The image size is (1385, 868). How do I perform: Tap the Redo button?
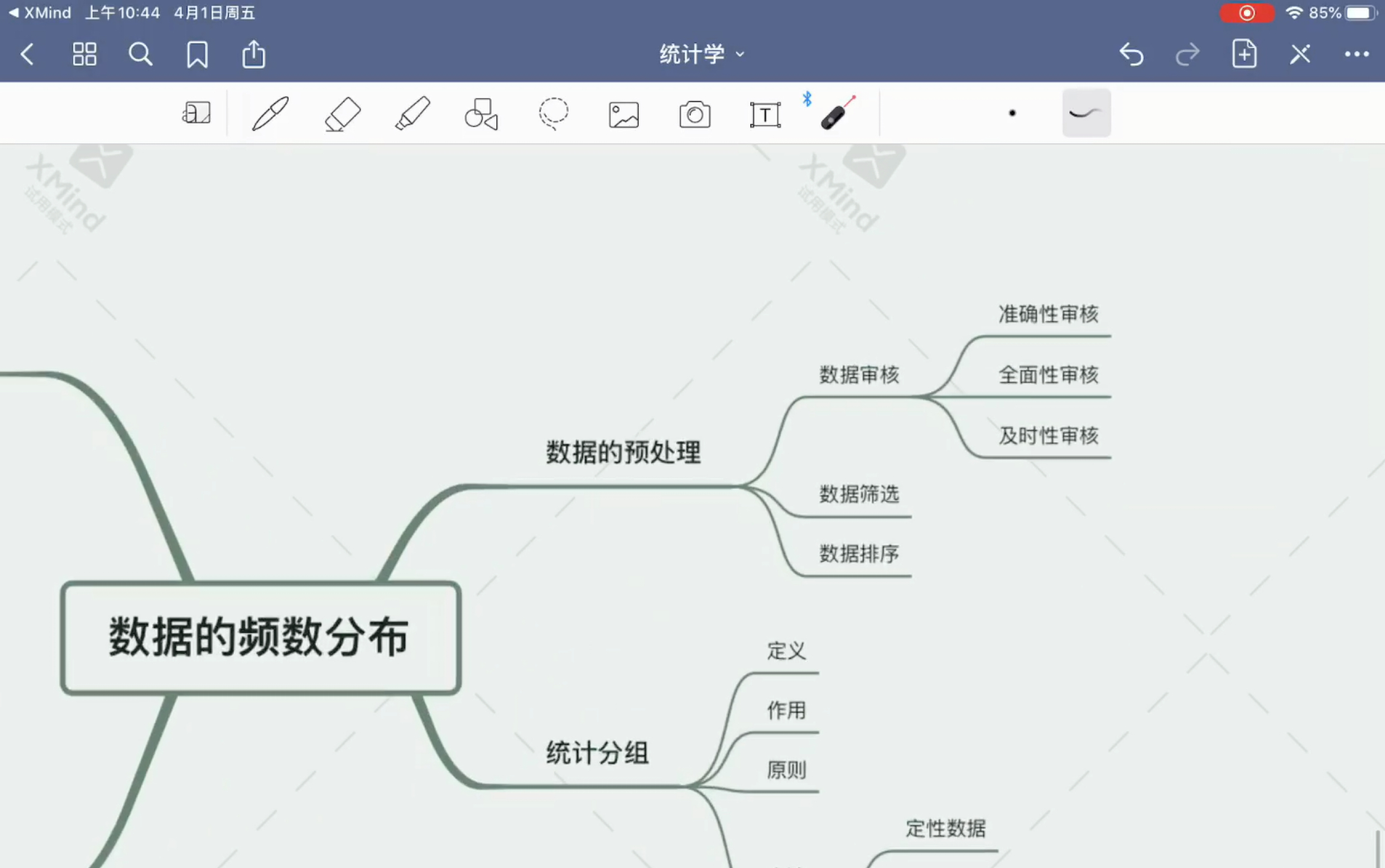(1188, 54)
